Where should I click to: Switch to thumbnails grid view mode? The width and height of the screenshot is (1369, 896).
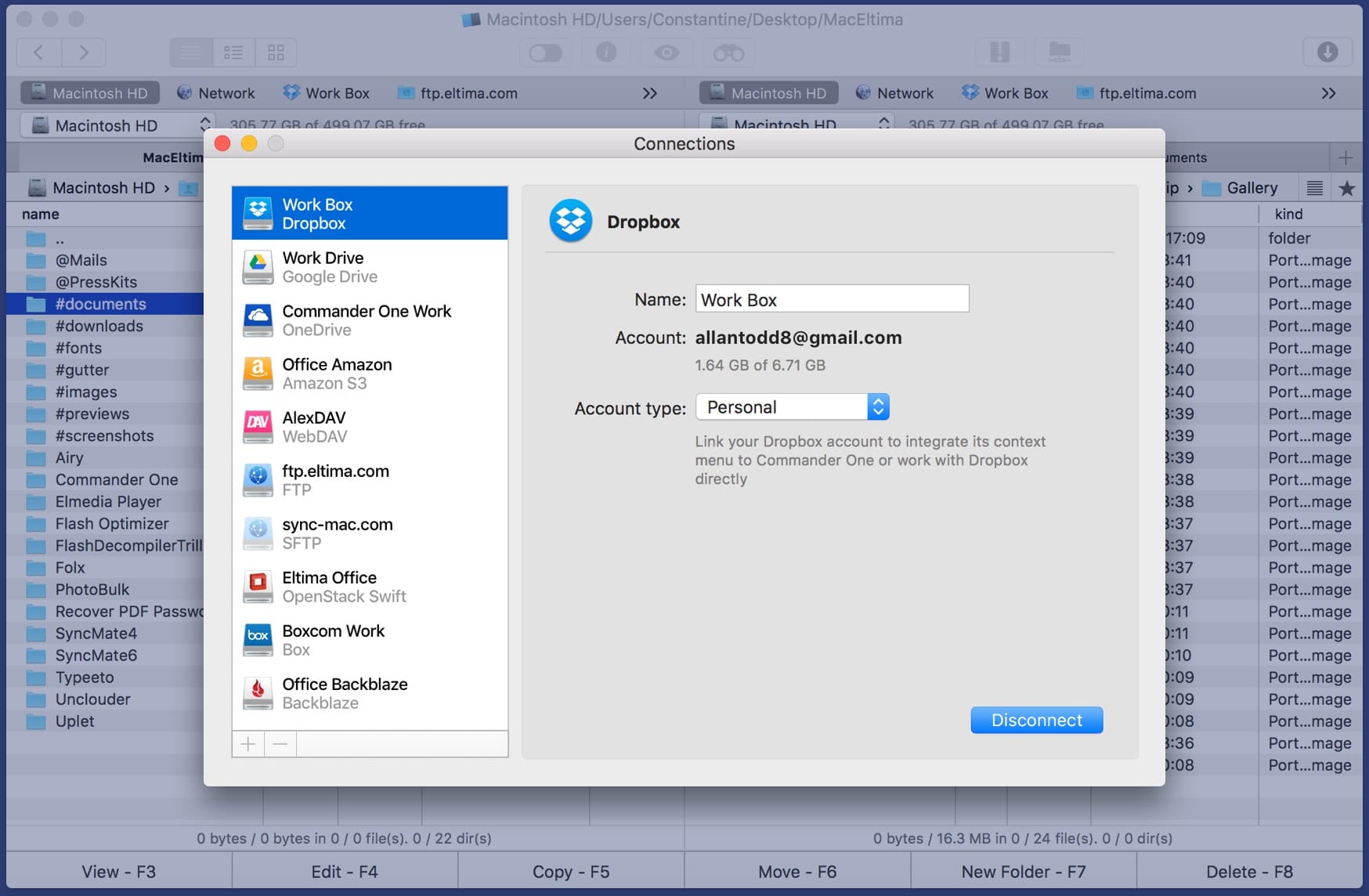[276, 52]
